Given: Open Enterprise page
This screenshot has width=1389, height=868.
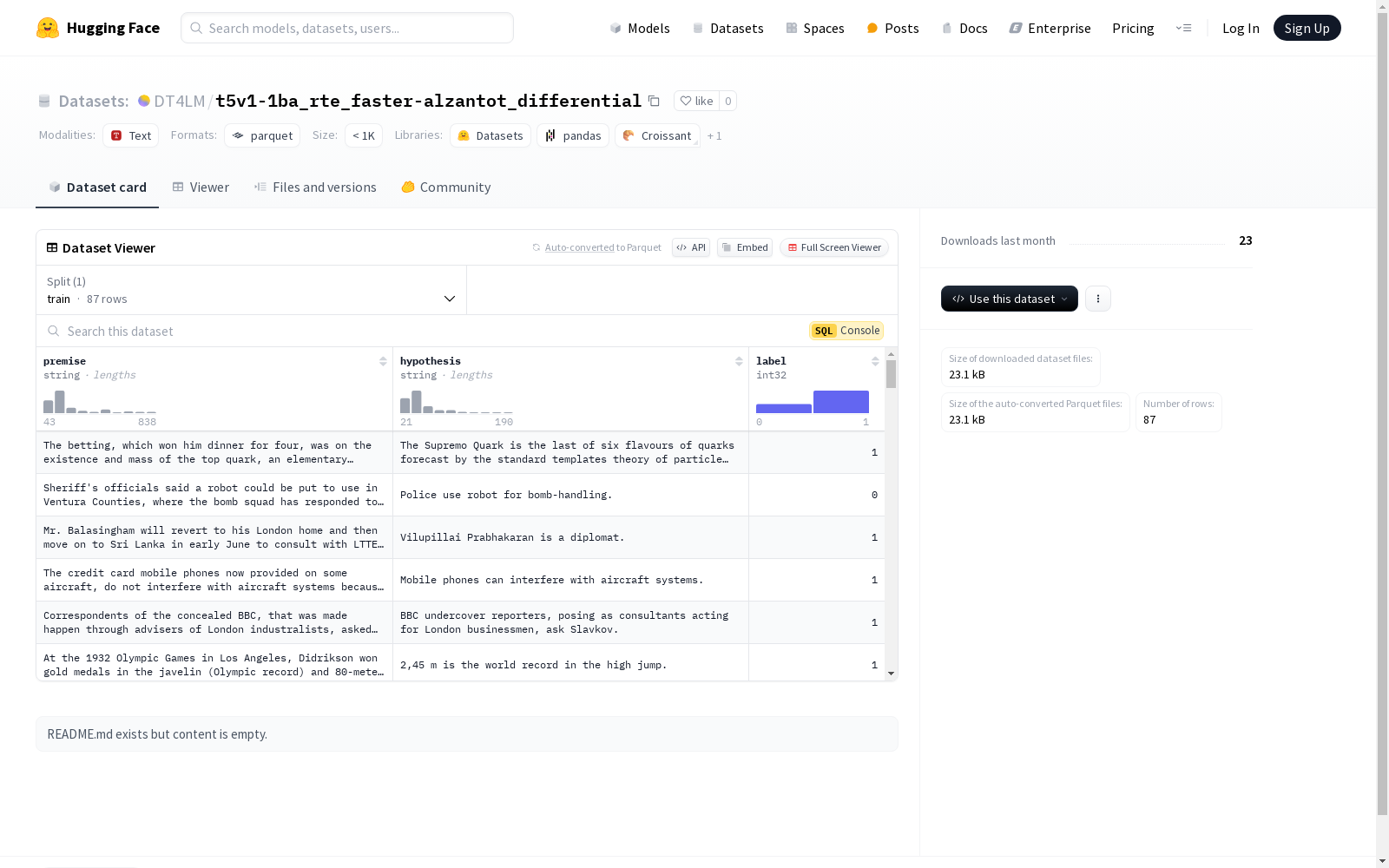Looking at the screenshot, I should pyautogui.click(x=1050, y=28).
